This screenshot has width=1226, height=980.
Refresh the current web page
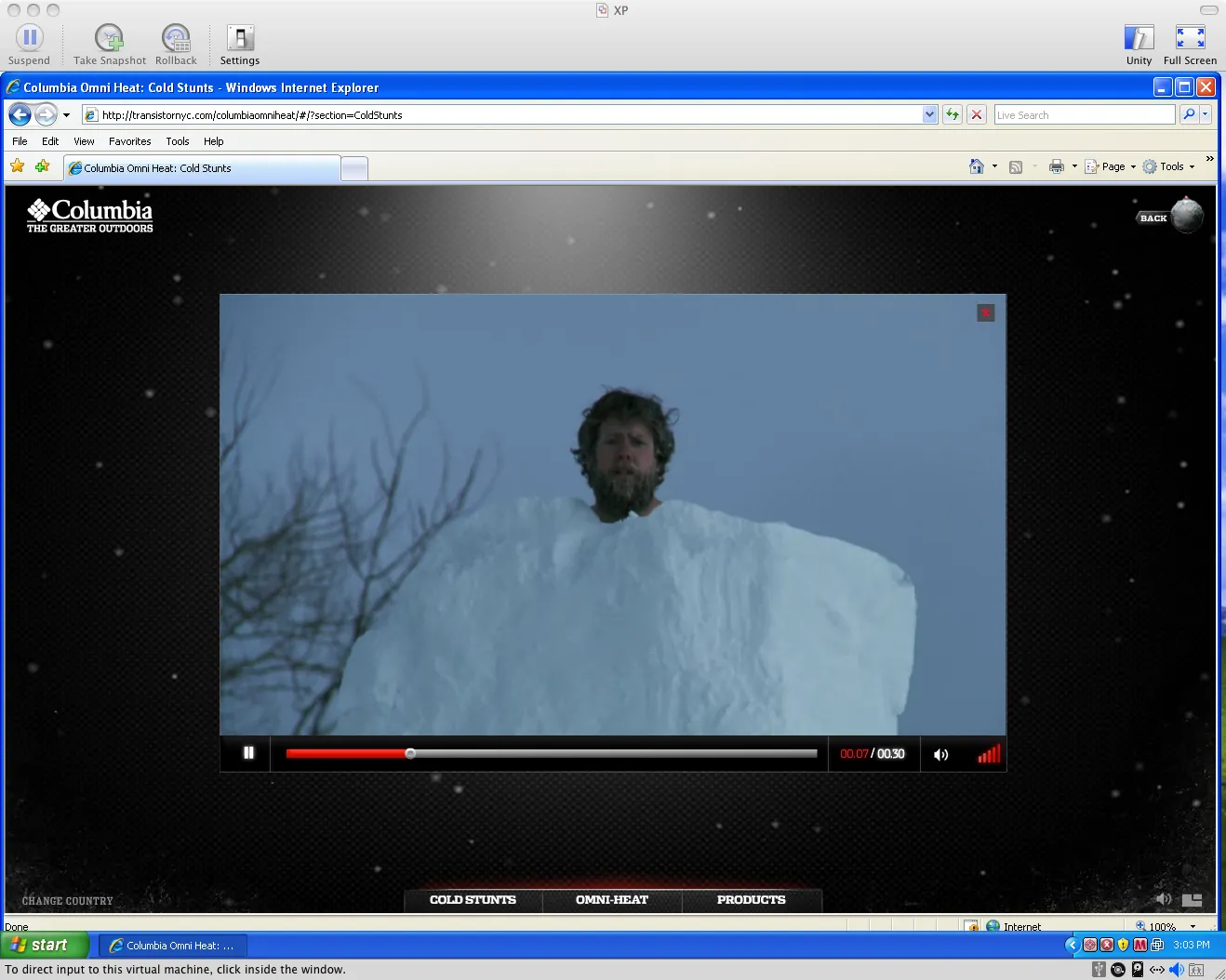coord(953,114)
